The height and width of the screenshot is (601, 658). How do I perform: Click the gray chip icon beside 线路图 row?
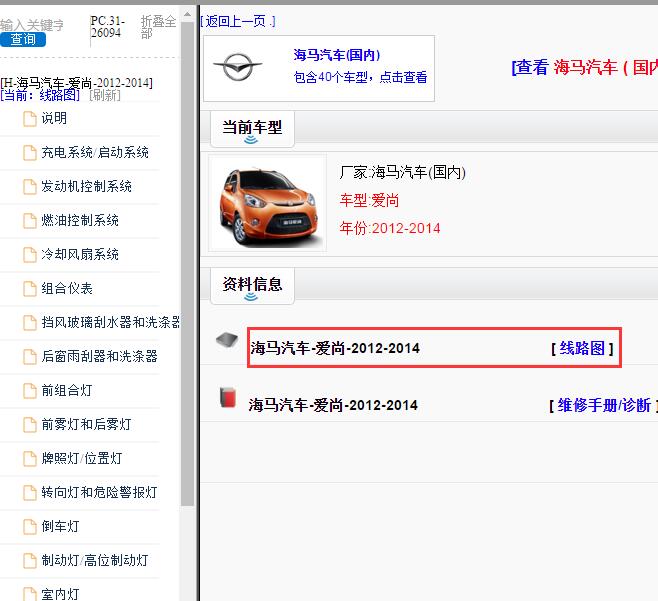[227, 340]
